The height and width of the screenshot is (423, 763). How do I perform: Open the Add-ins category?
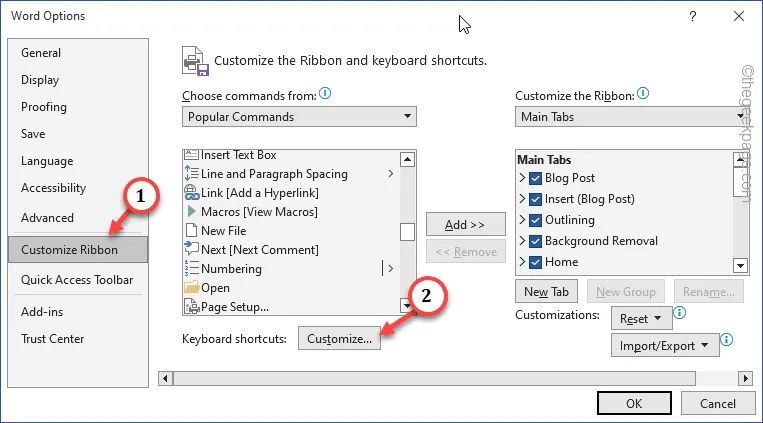pos(42,312)
